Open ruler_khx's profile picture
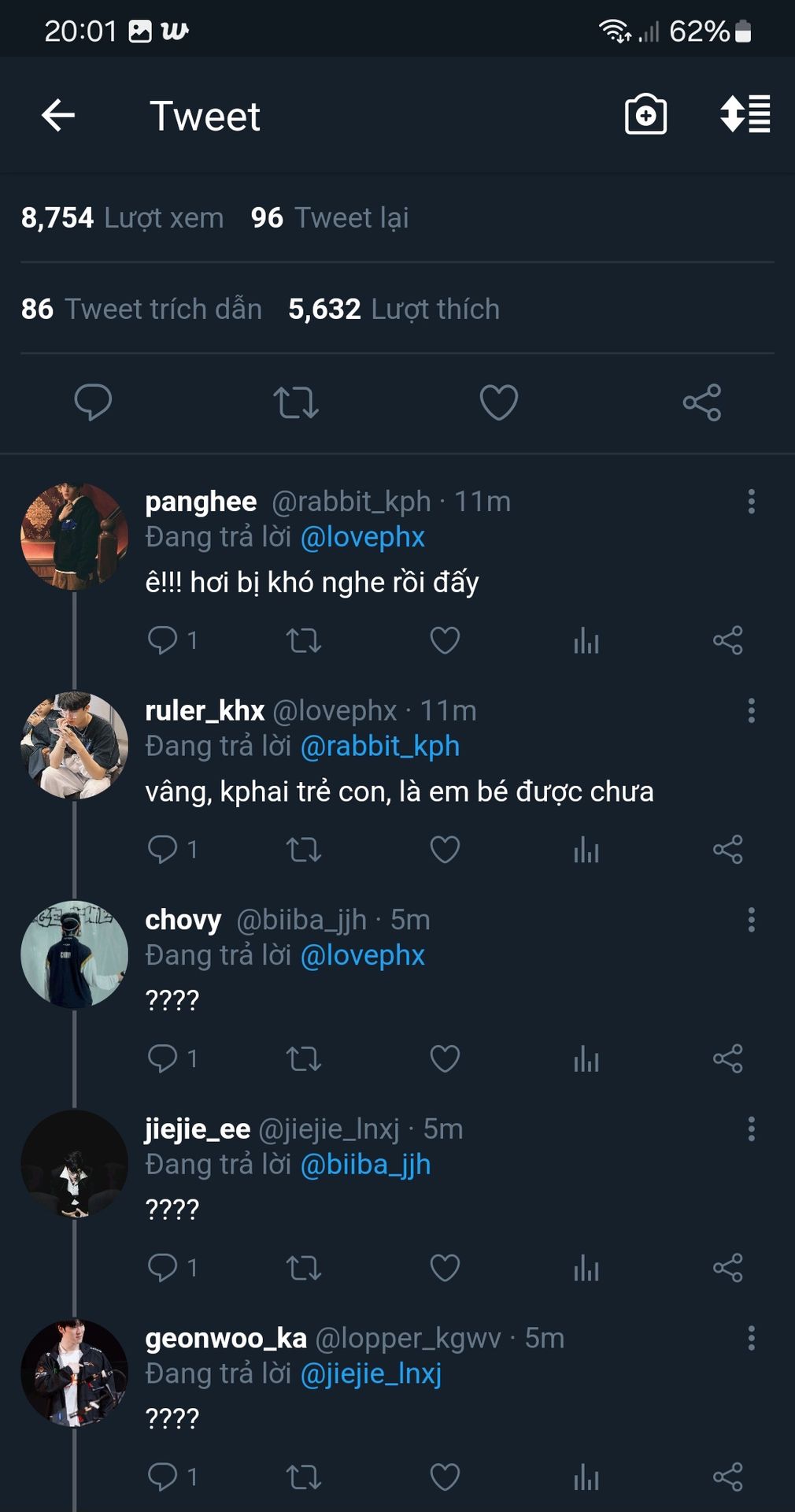 pyautogui.click(x=74, y=746)
